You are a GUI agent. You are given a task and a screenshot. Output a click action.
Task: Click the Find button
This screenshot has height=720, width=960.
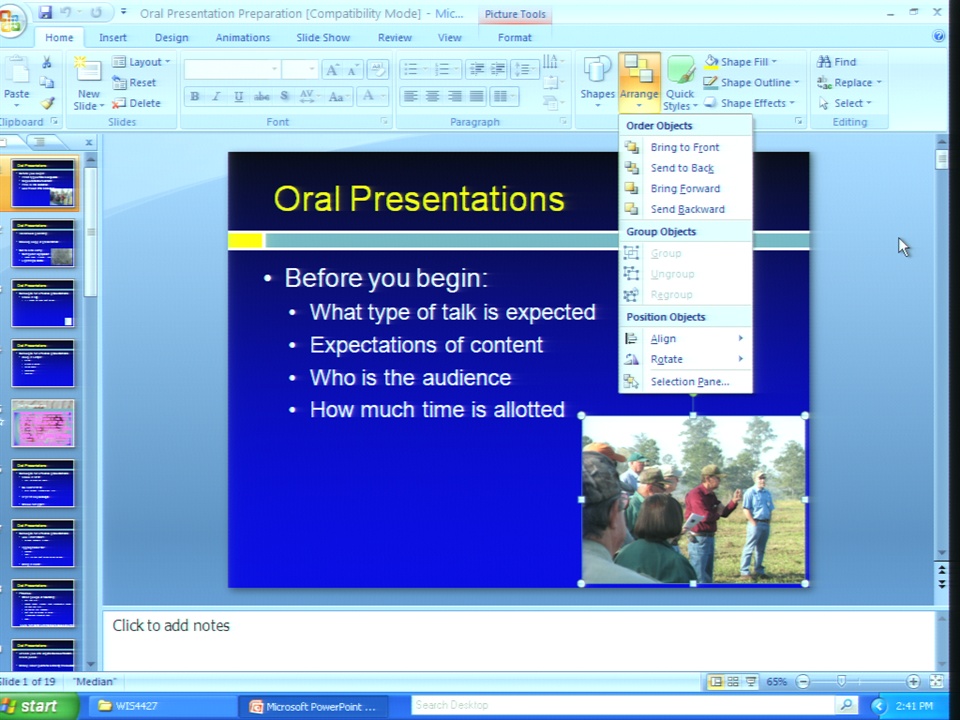837,61
